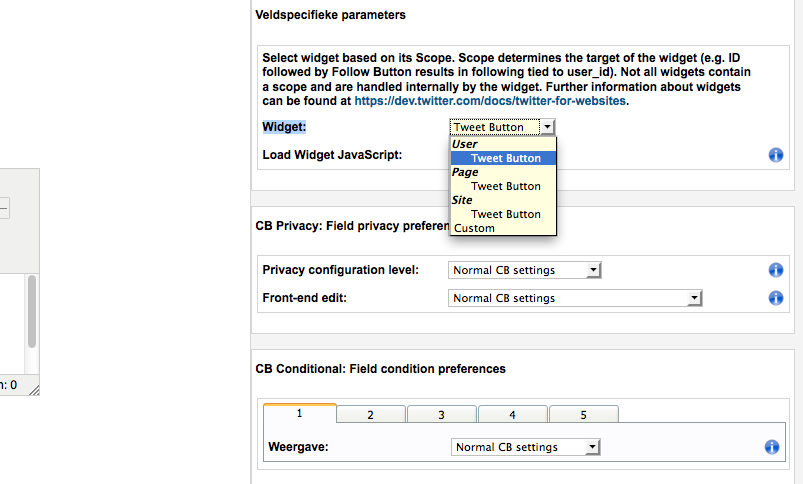Viewport: 803px width, 484px height.
Task: Select Tweet Button under User group
Action: click(x=503, y=158)
